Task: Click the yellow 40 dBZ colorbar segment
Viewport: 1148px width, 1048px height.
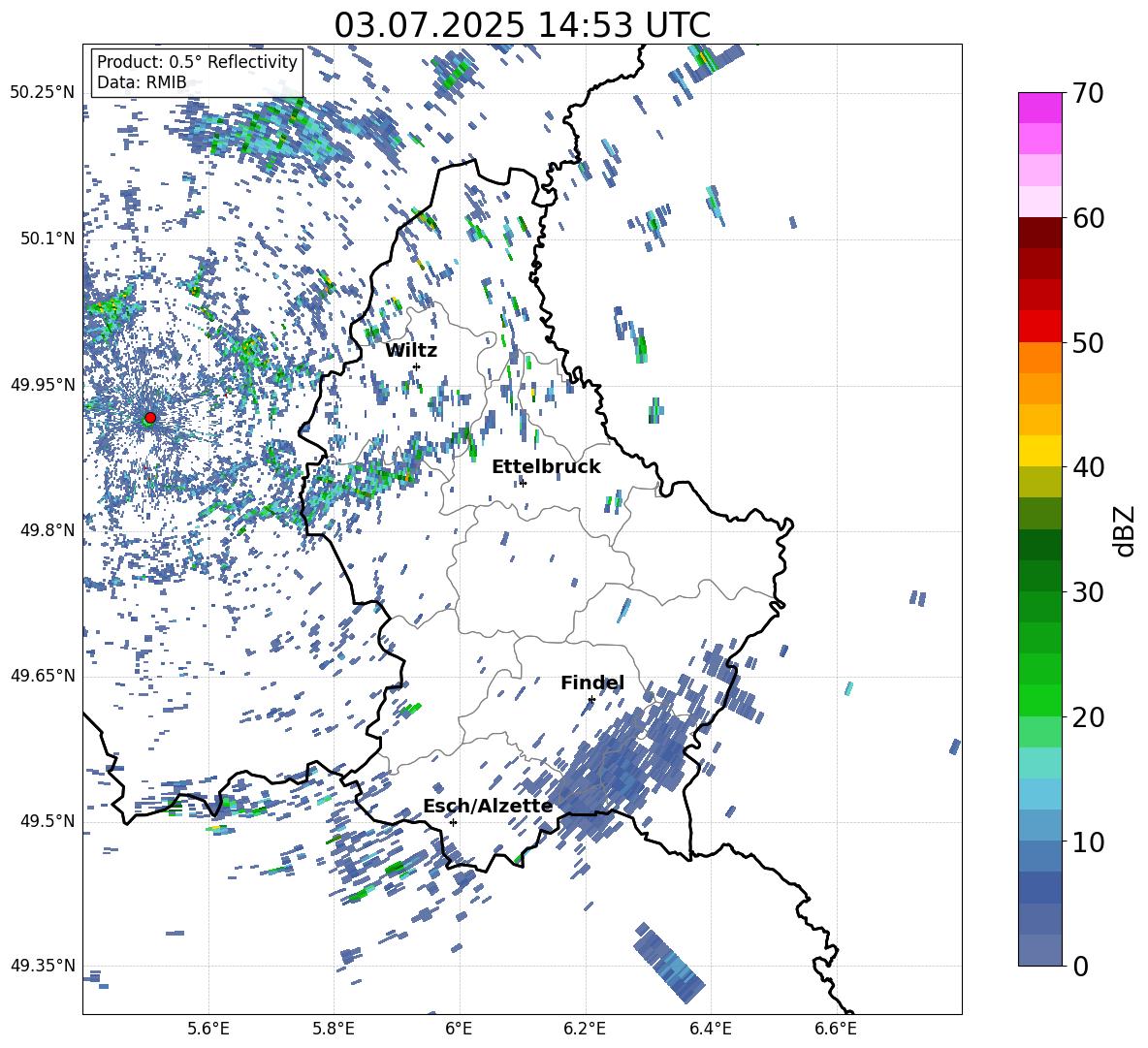Action: pyautogui.click(x=1039, y=451)
